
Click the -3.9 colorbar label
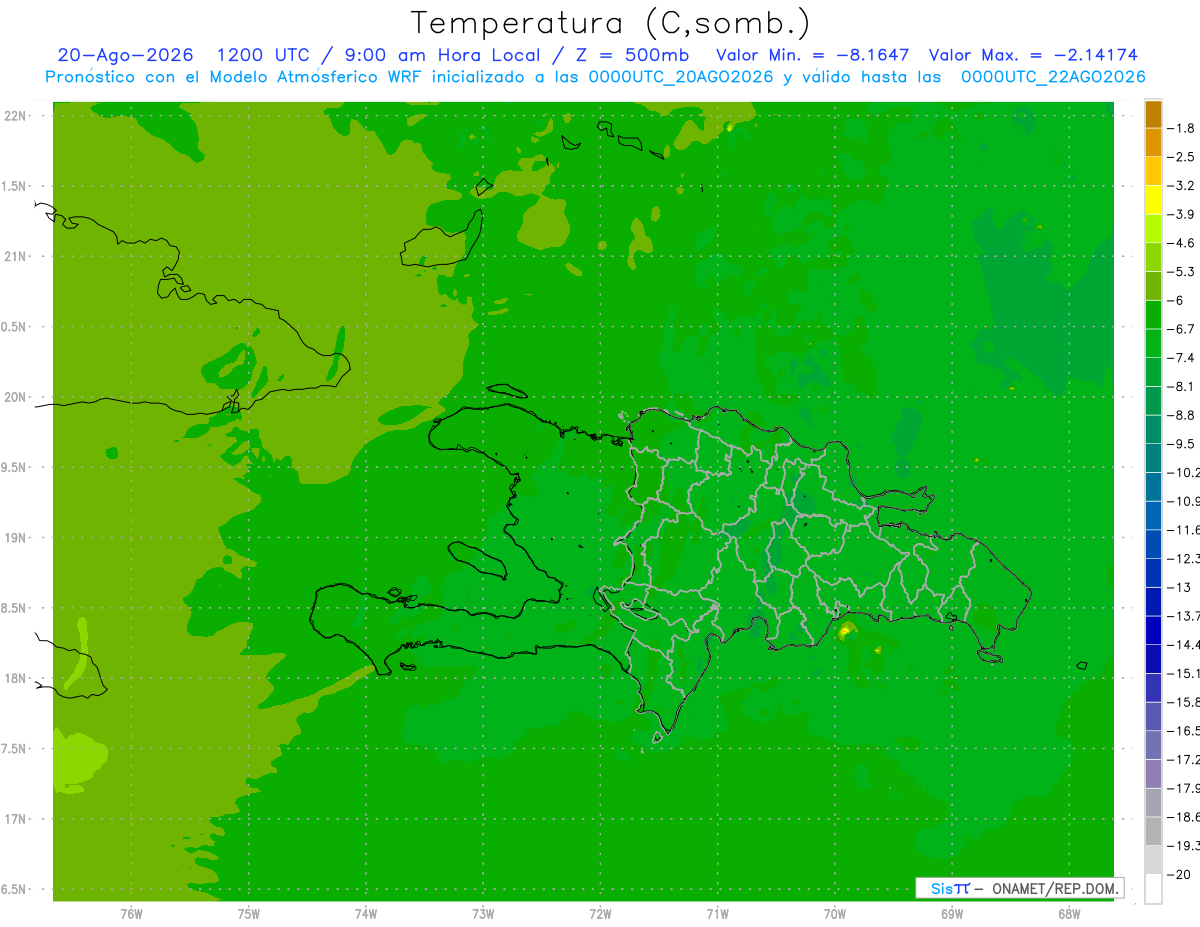pos(1183,214)
